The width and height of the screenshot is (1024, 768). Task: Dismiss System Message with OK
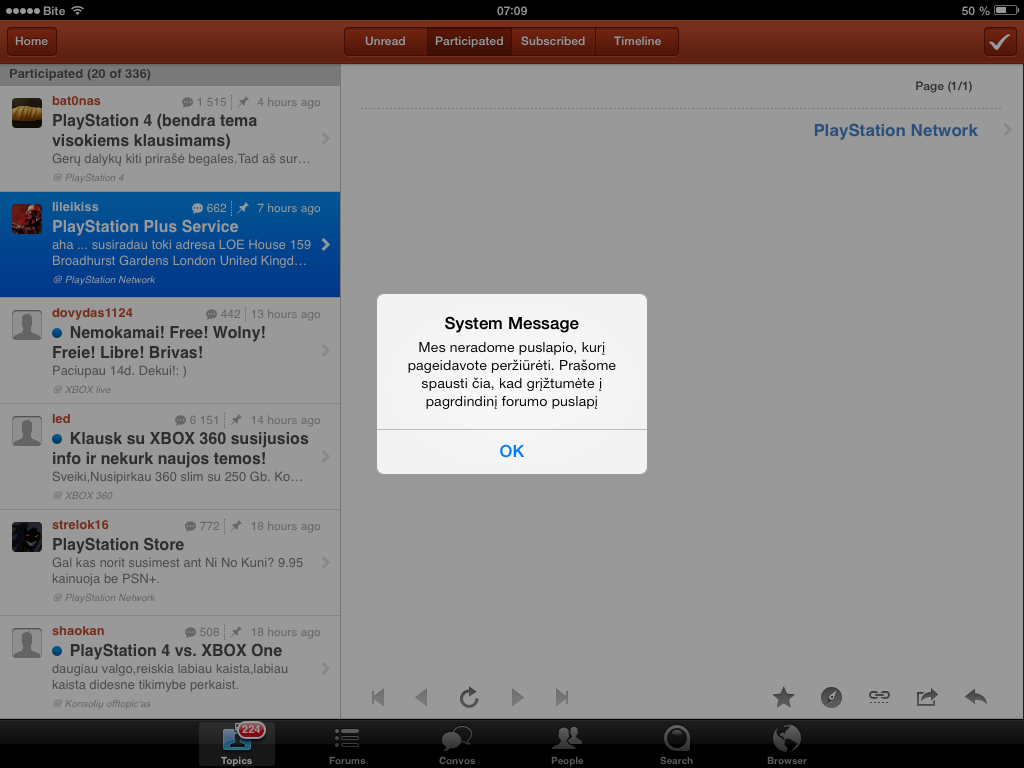point(512,451)
